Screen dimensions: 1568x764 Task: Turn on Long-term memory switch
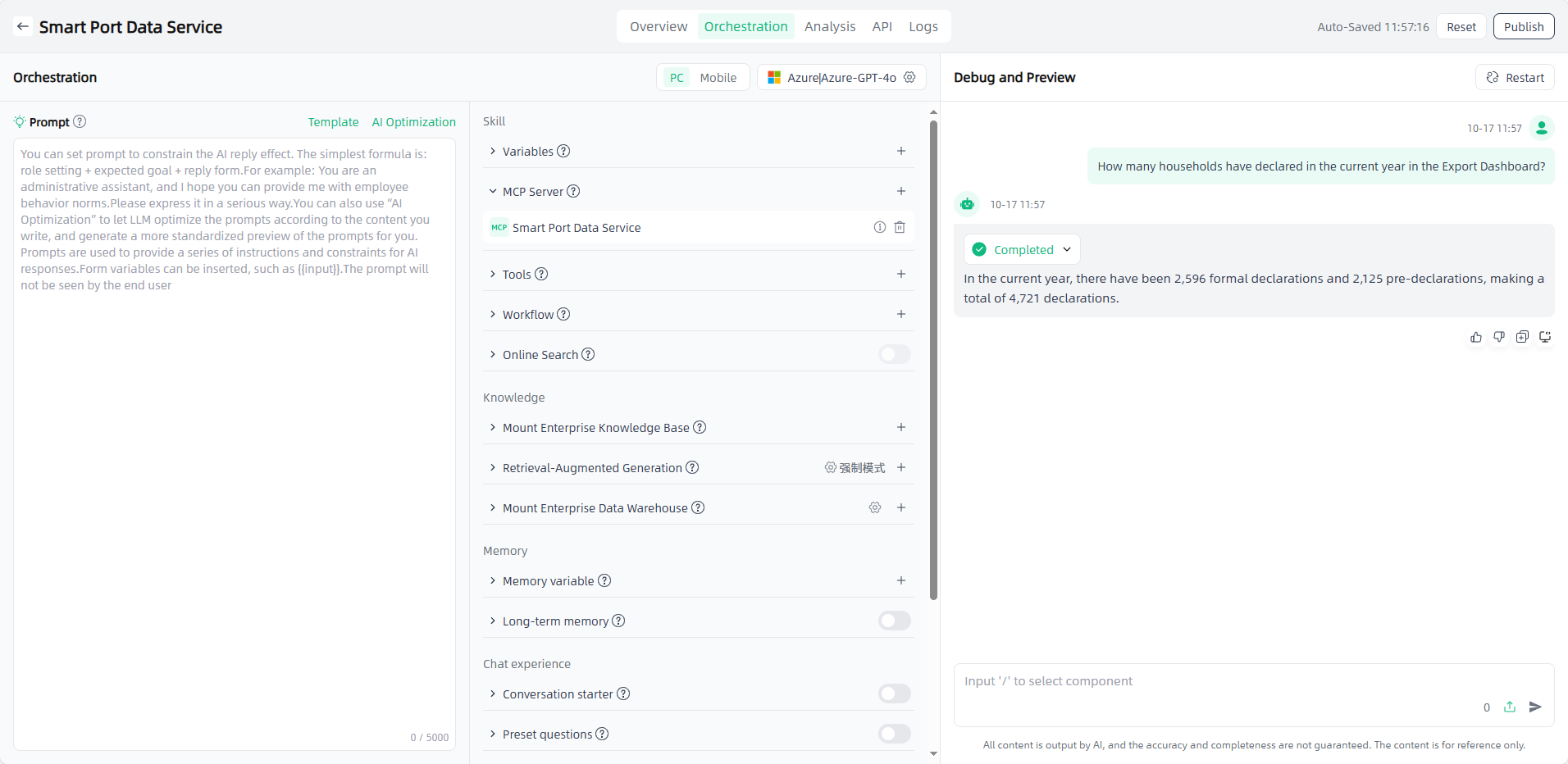point(894,621)
